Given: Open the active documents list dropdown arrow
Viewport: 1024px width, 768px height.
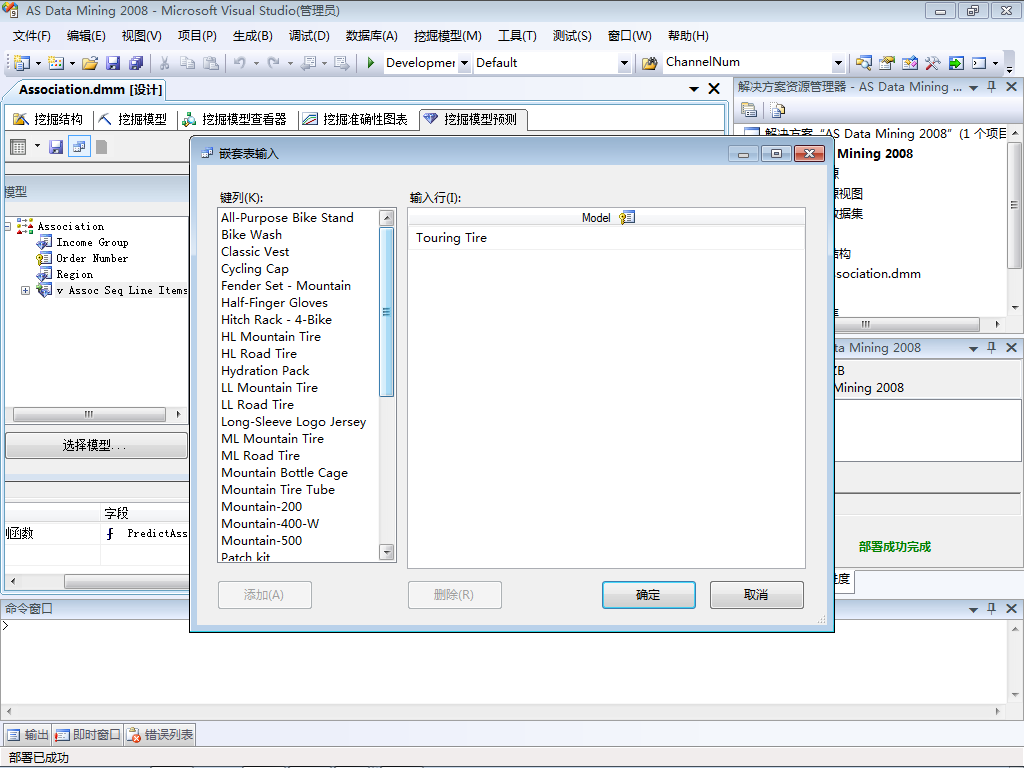Looking at the screenshot, I should (x=694, y=88).
